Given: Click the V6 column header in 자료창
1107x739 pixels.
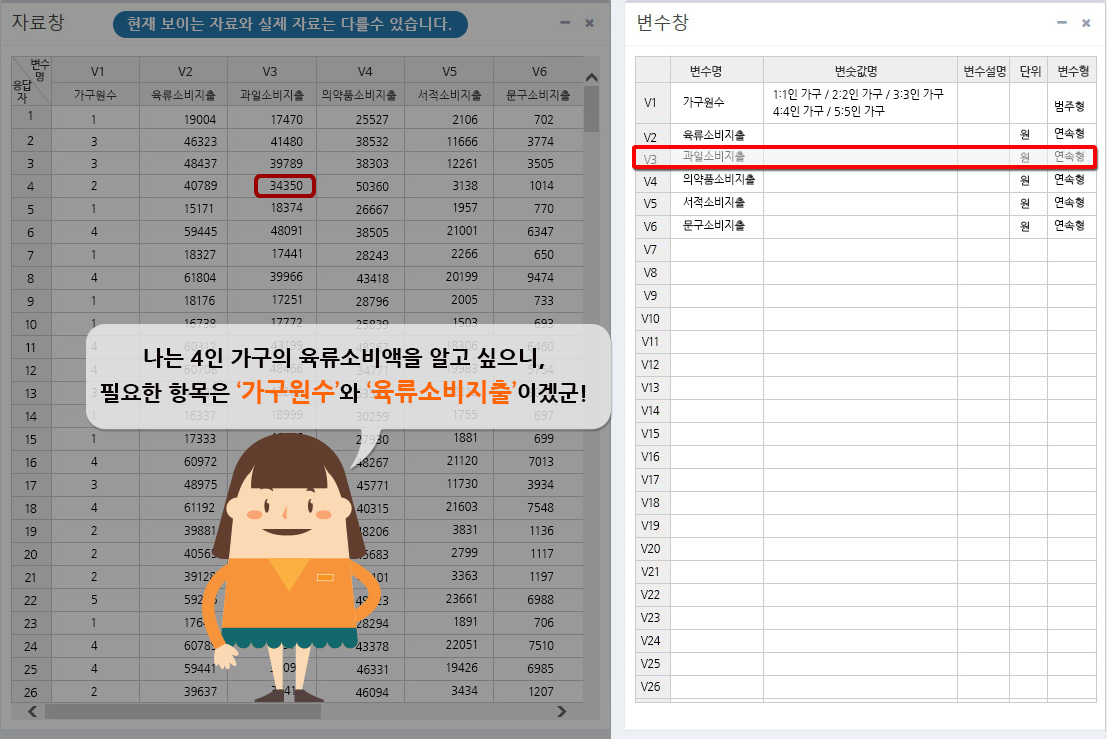Looking at the screenshot, I should [x=539, y=71].
